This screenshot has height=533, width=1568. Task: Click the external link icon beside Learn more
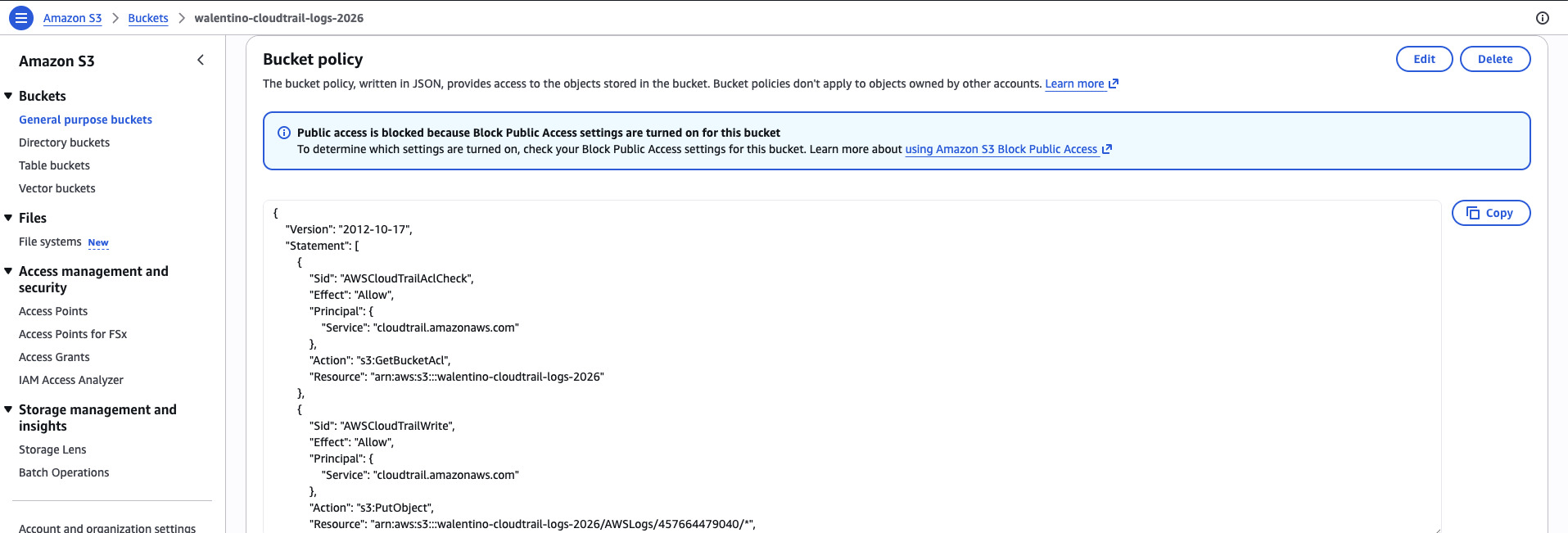1114,84
